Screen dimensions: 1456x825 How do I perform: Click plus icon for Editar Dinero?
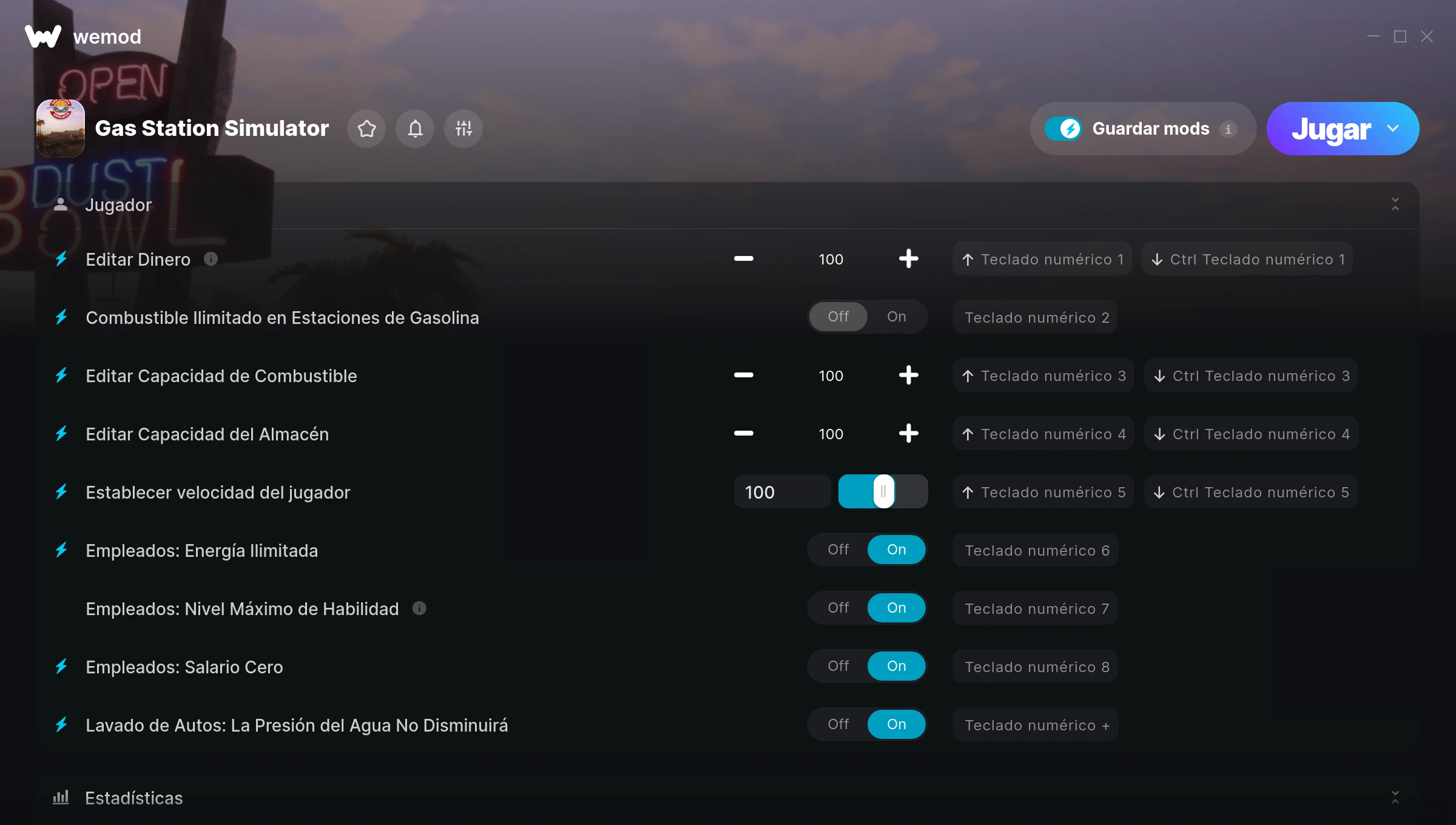[908, 259]
